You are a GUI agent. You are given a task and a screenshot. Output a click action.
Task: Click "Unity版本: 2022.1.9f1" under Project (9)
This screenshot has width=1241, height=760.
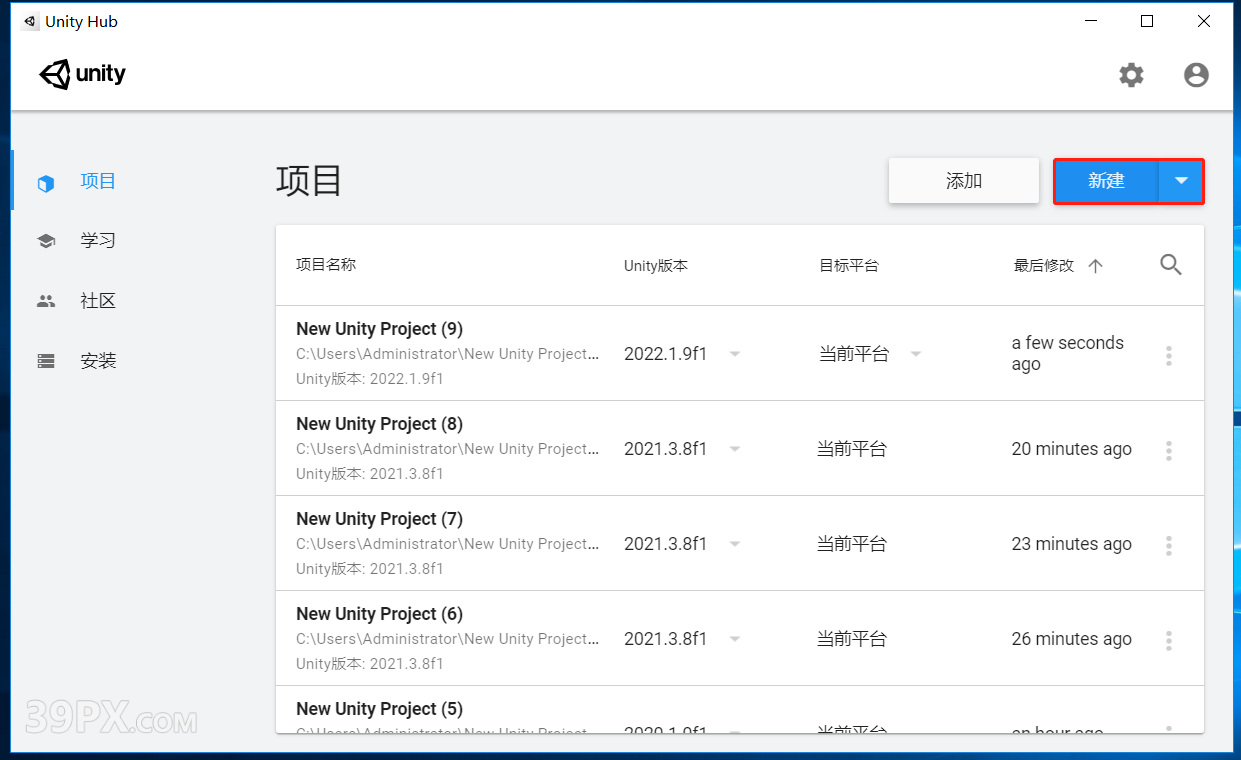click(370, 379)
